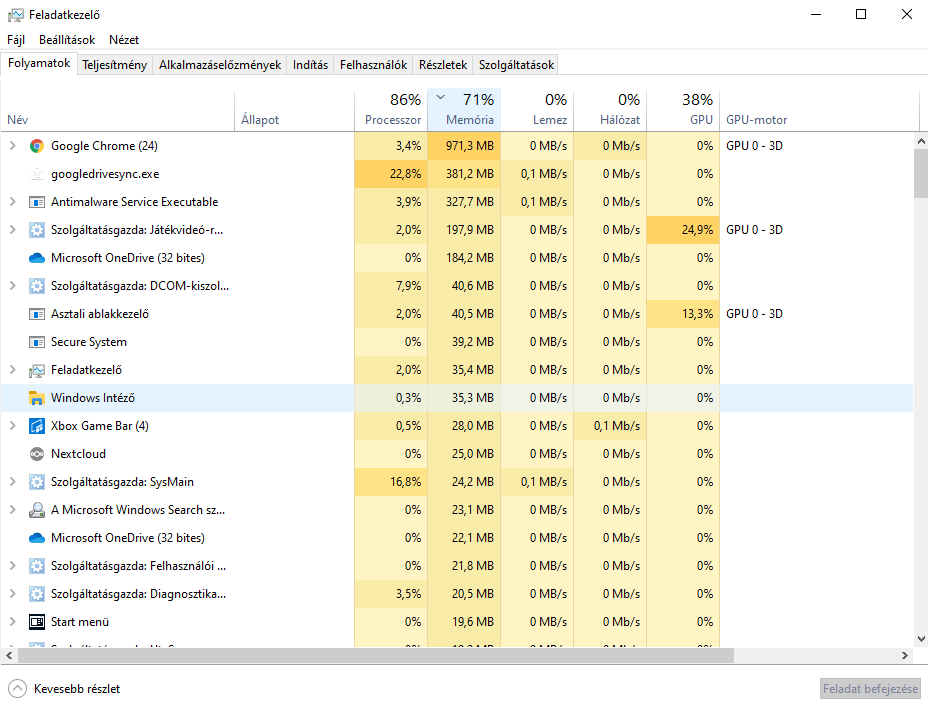Sort by the Memória column header
The image size is (928, 713).
(464, 110)
